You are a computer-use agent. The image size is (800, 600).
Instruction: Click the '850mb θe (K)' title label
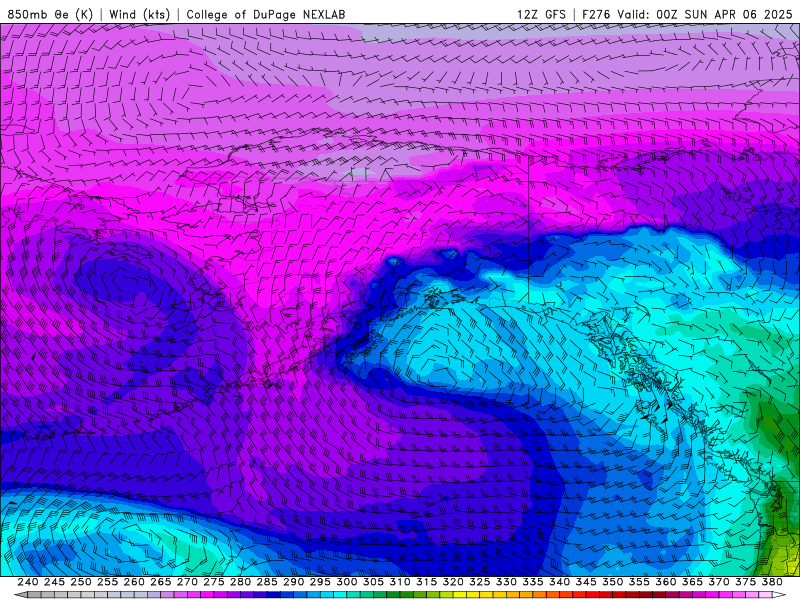[50, 15]
